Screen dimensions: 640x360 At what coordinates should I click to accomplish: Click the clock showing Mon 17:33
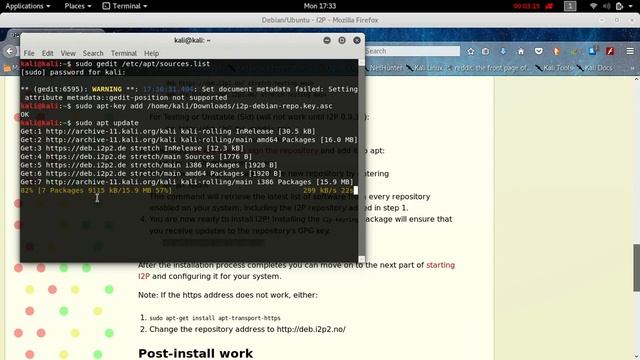coord(320,6)
